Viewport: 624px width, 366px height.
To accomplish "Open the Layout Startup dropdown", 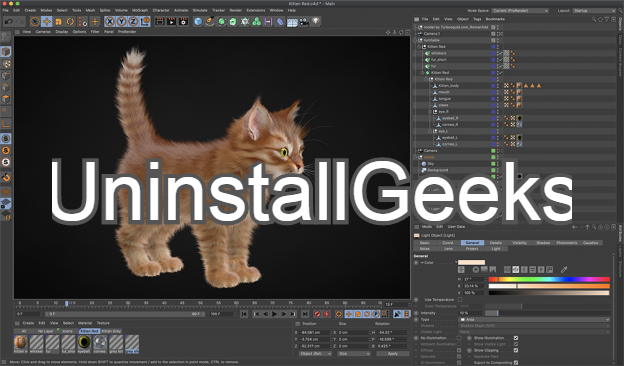I will point(594,11).
